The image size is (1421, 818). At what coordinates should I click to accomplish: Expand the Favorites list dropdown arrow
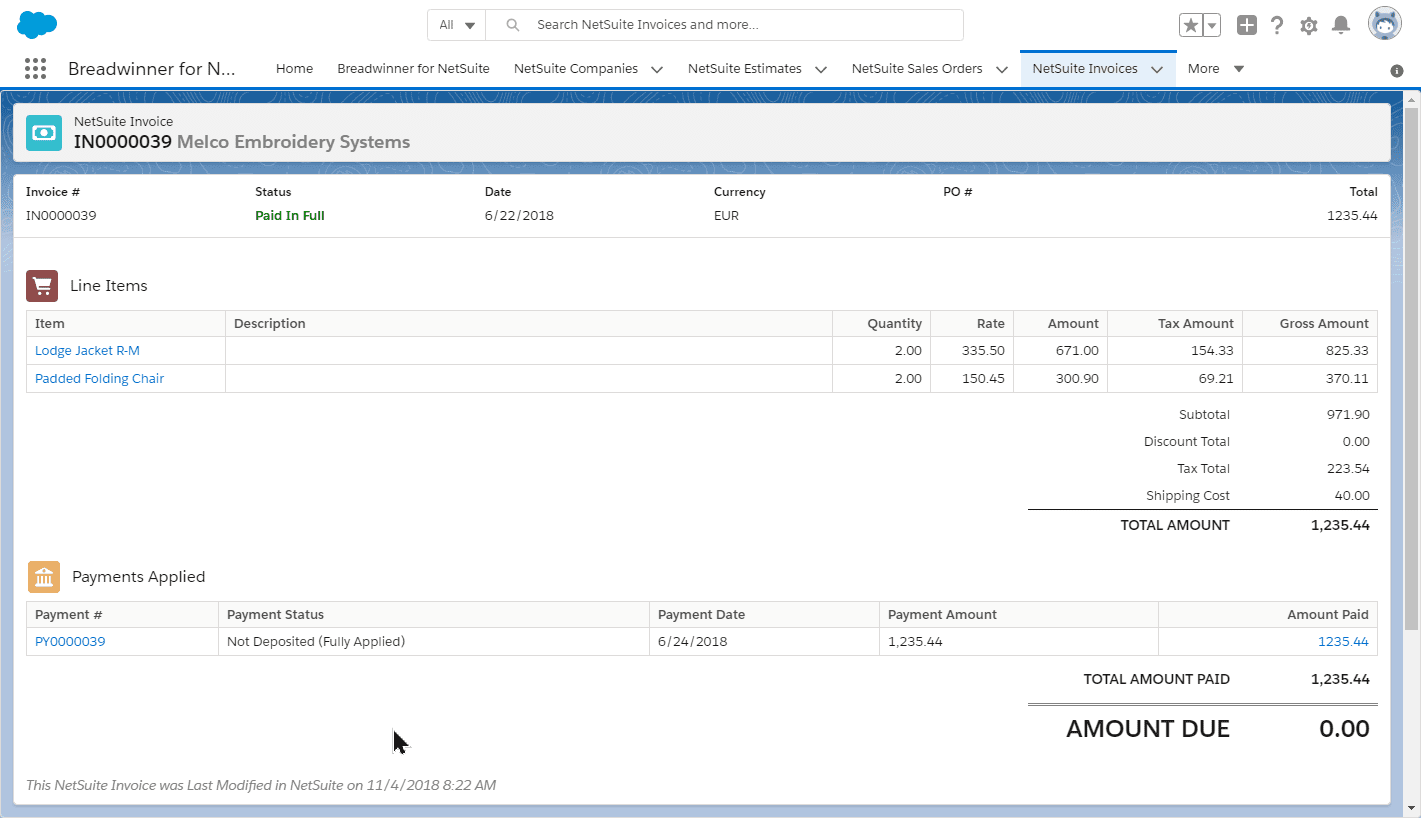(x=1212, y=26)
